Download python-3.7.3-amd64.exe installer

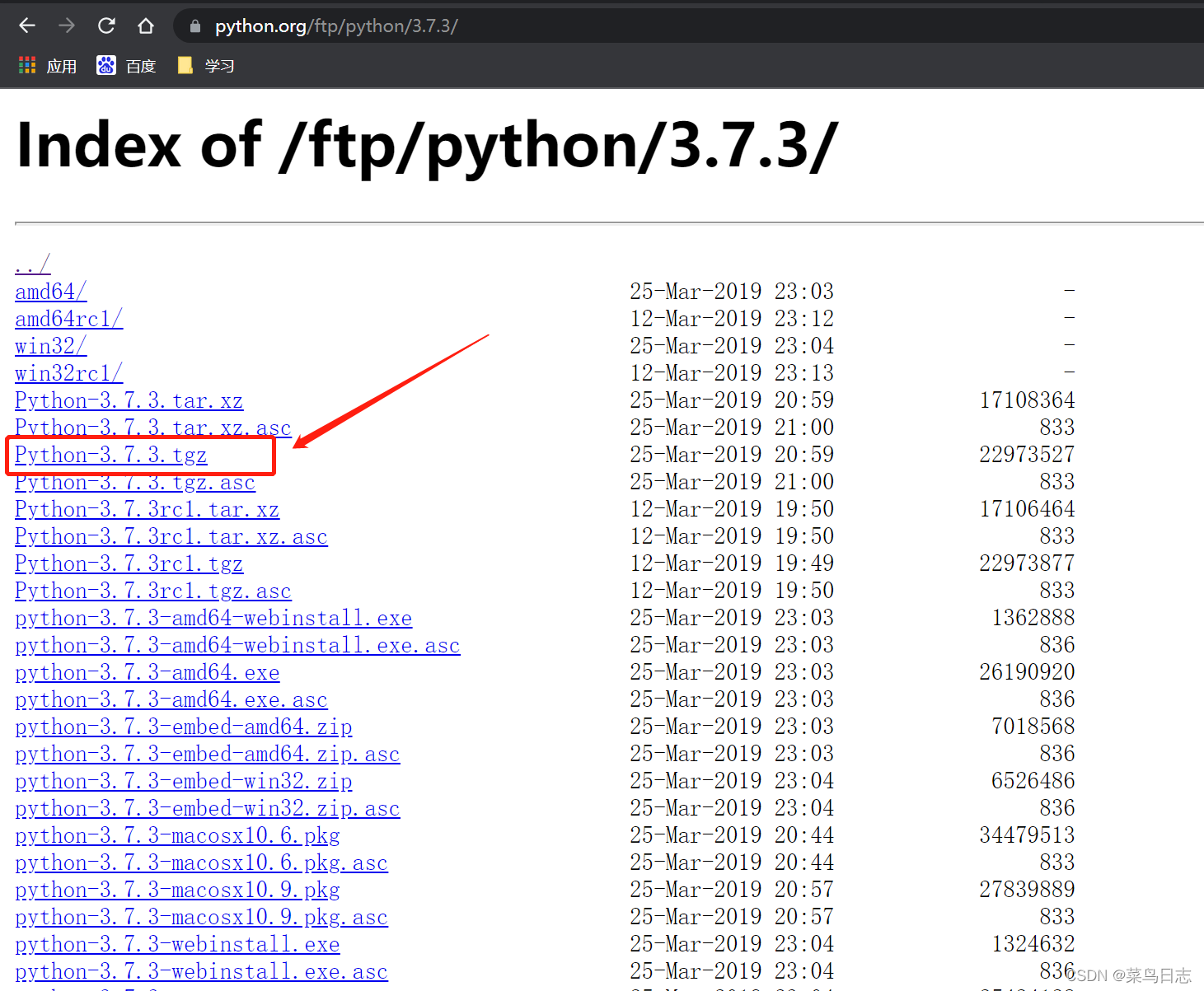[x=148, y=672]
